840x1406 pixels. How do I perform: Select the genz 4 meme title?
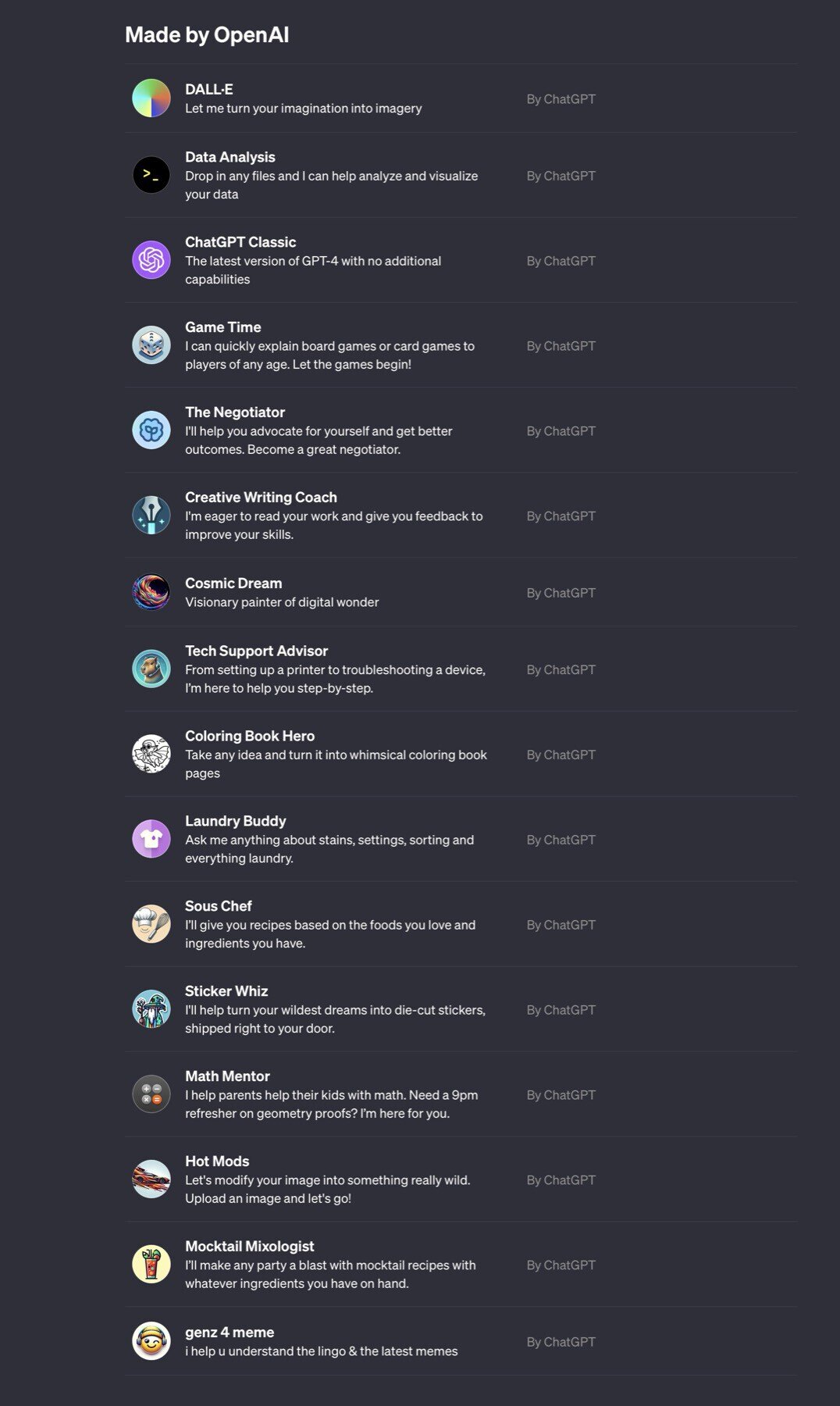(x=230, y=1333)
